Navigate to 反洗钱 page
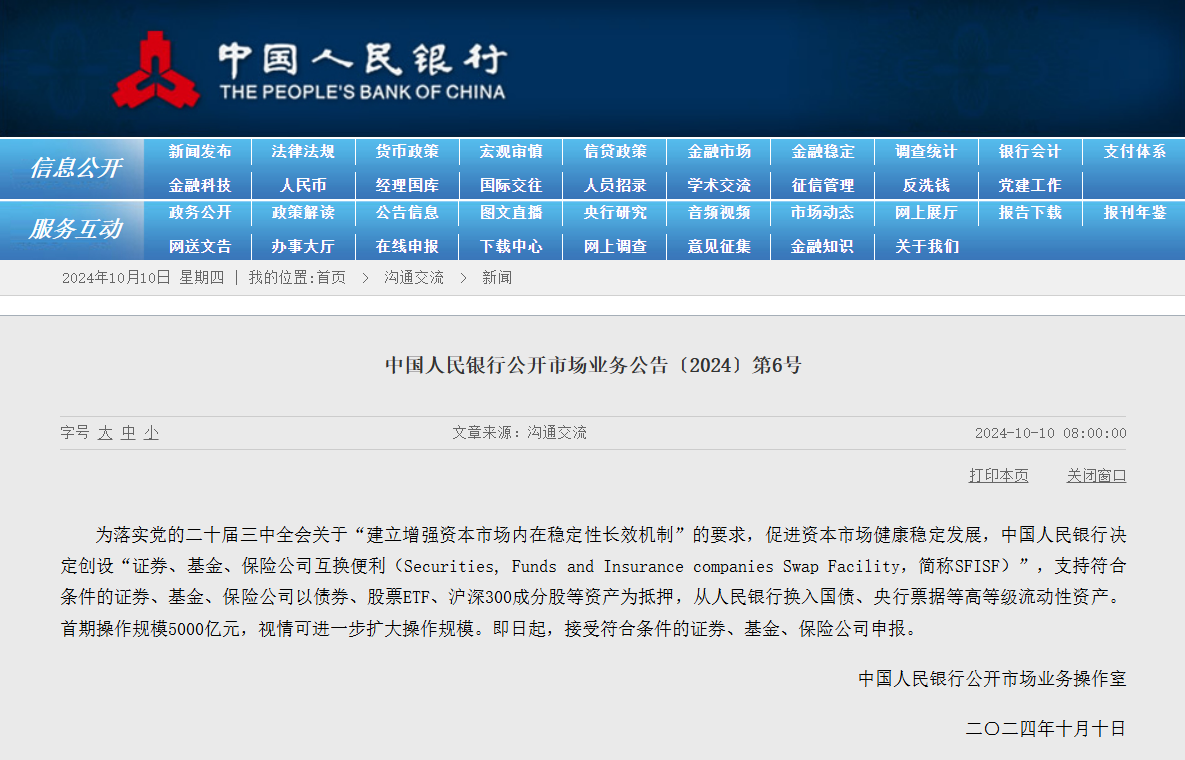 (x=926, y=185)
